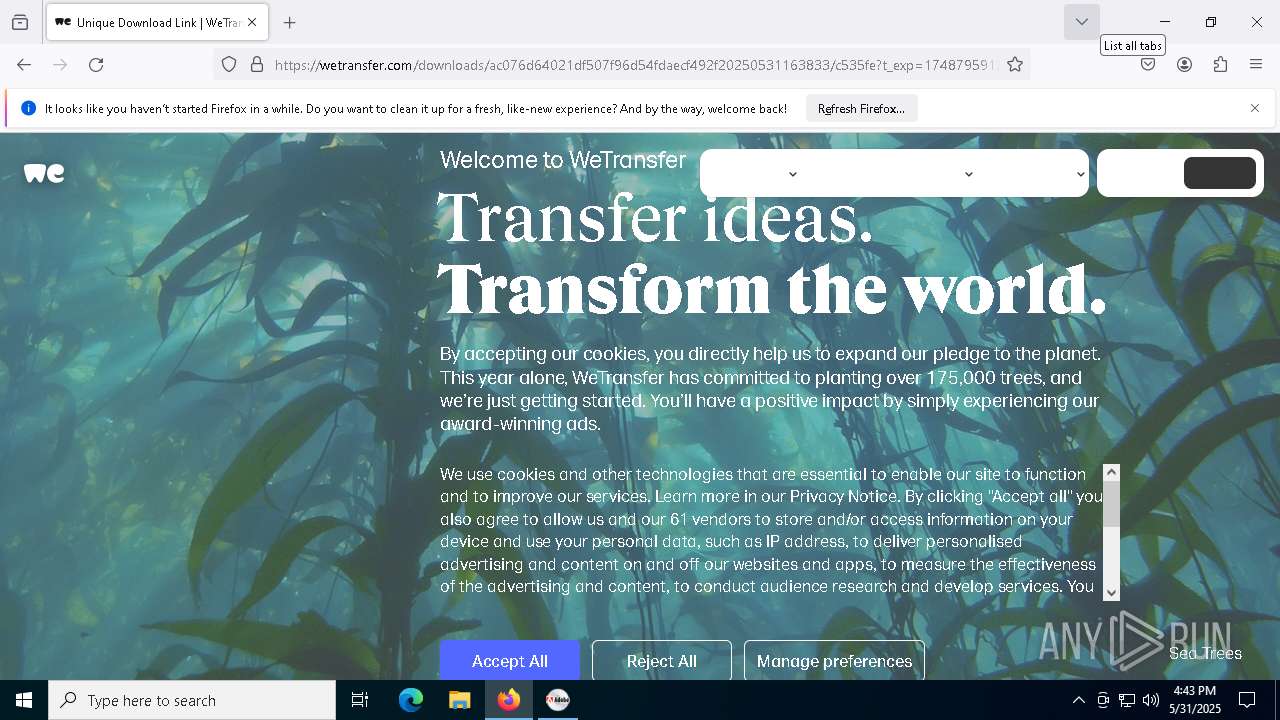1280x720 pixels.
Task: Click the Sea Trees caption link
Action: point(1205,653)
